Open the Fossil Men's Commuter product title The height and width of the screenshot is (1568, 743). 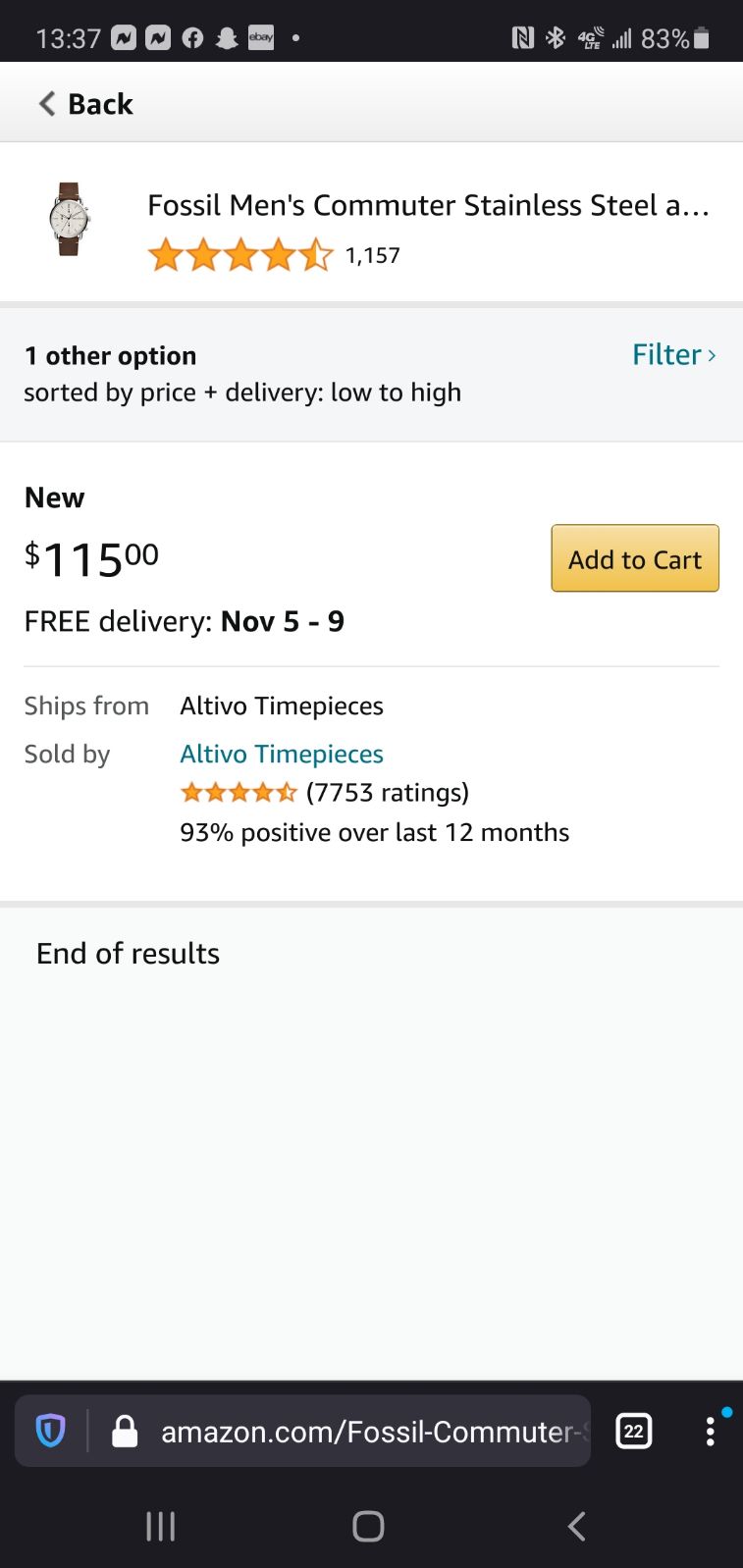pyautogui.click(x=428, y=205)
